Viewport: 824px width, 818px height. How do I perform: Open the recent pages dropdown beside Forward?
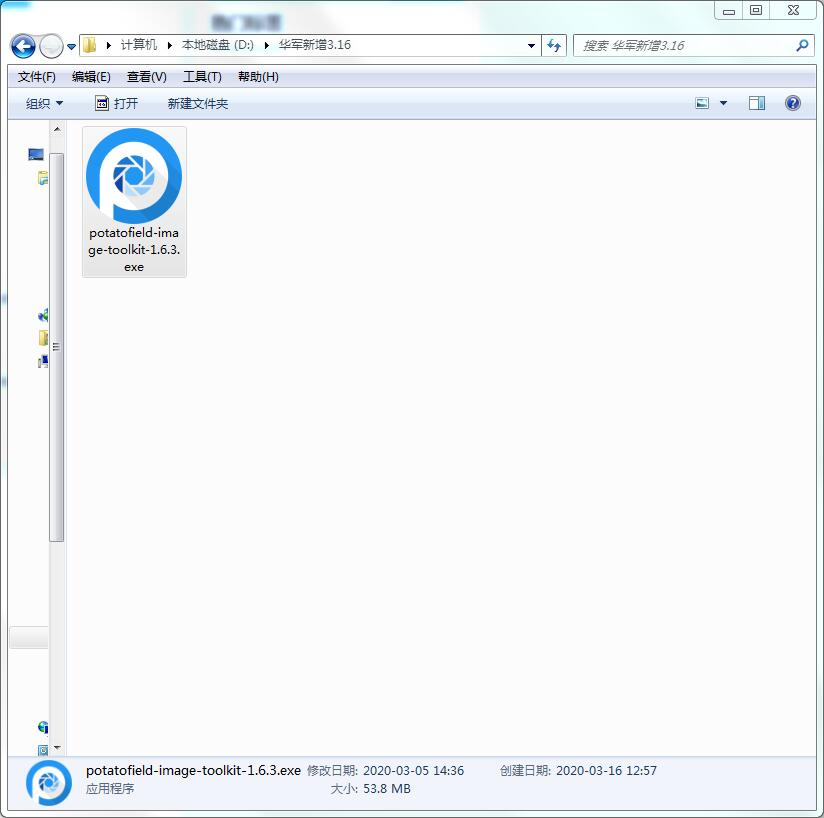click(x=71, y=47)
